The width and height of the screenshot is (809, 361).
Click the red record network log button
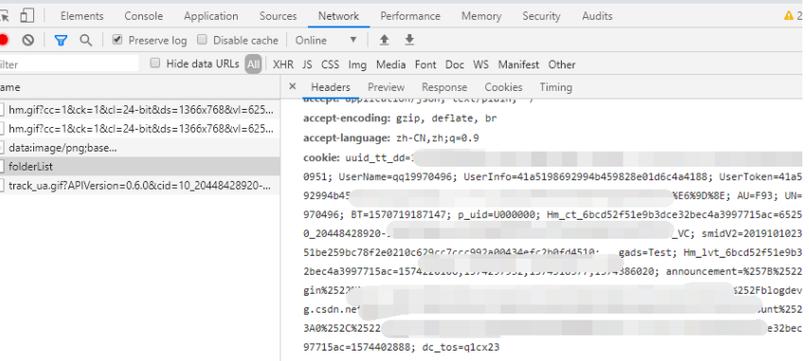3,40
